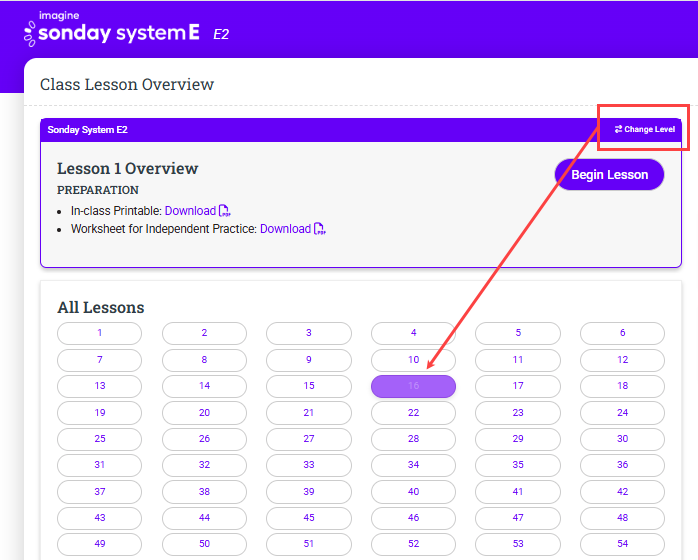This screenshot has height=560, width=698.
Task: Download the In-class Printable file
Action: point(190,211)
